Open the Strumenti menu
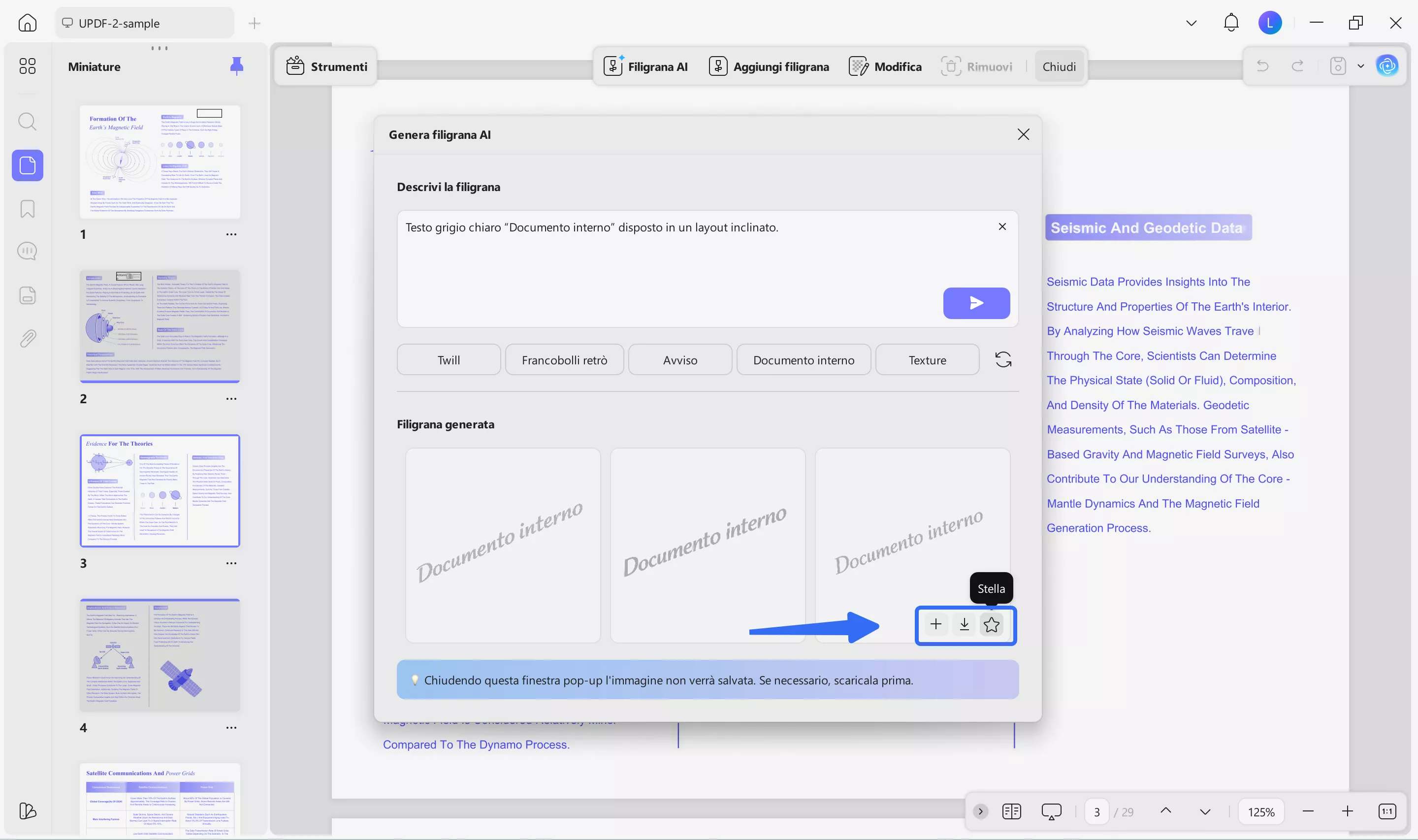 pos(326,65)
